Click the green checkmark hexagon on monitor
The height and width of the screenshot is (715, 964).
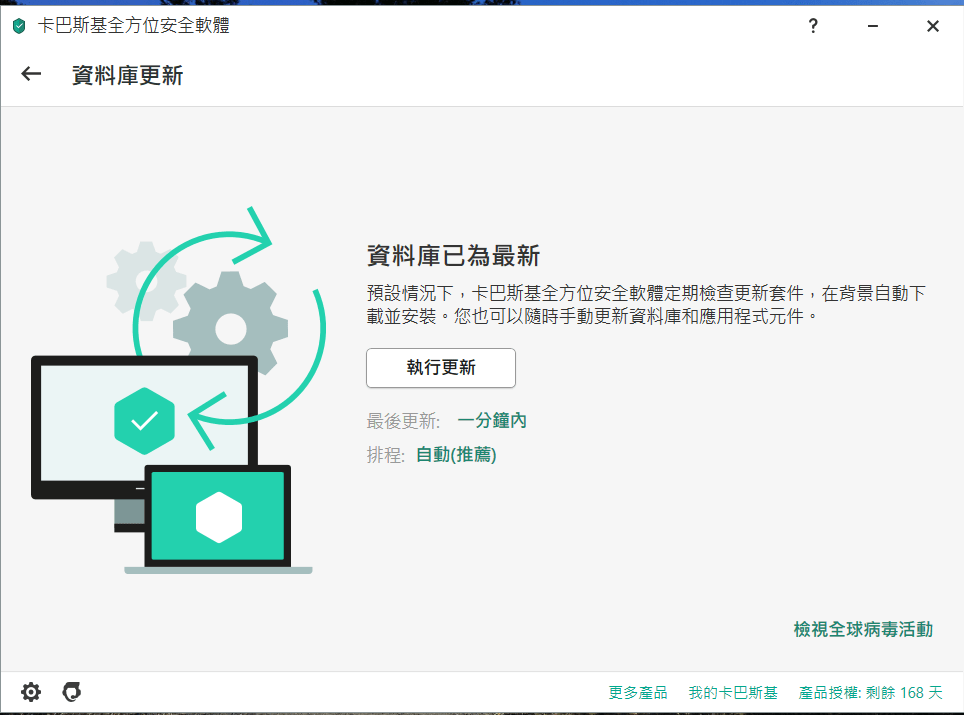pyautogui.click(x=145, y=420)
